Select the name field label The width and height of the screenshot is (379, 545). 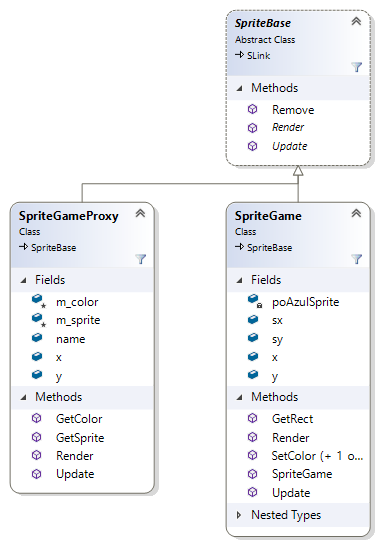click(x=71, y=339)
